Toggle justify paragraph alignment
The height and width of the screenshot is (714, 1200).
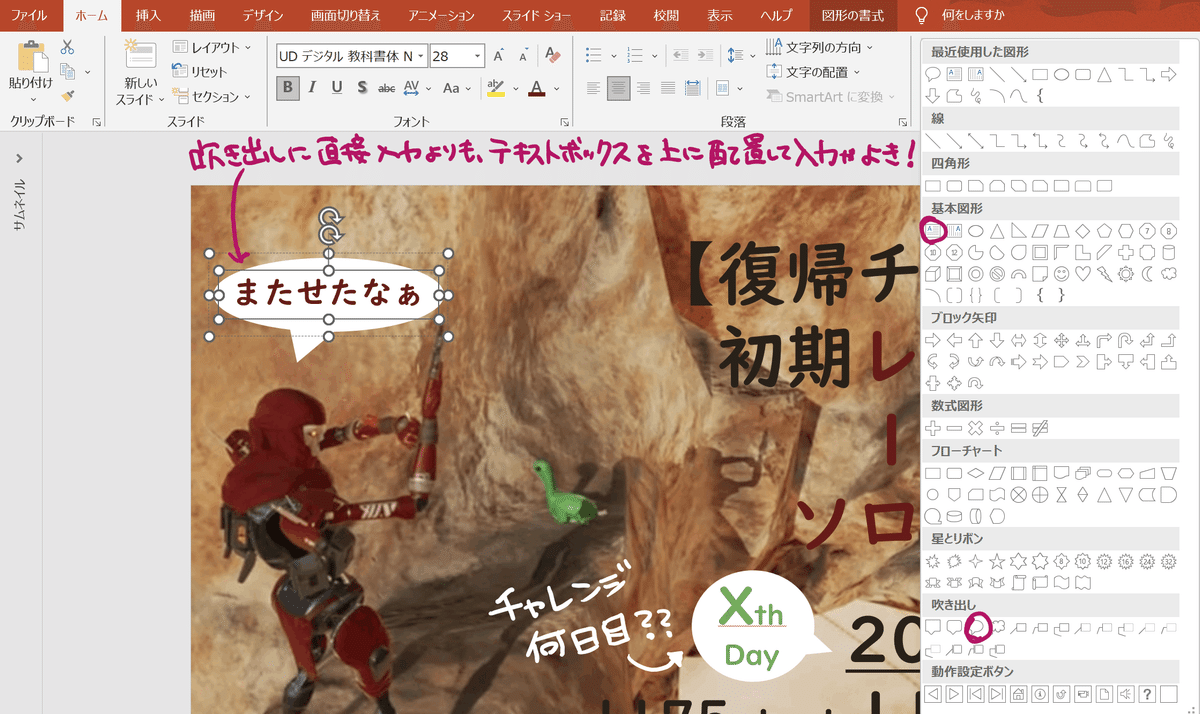tap(668, 88)
